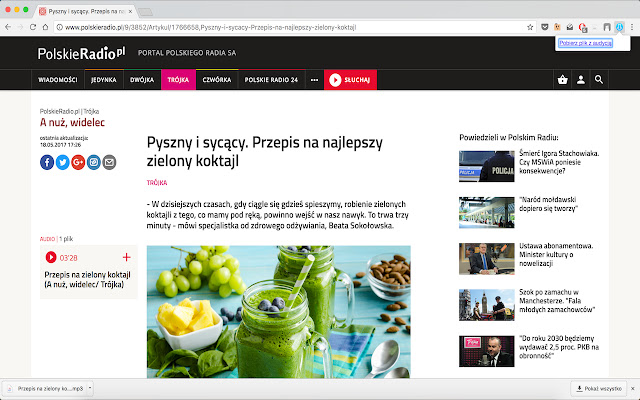Open the 2,5 proc. PKB story thumbnail
Screen dimensions: 640x400
(487, 351)
